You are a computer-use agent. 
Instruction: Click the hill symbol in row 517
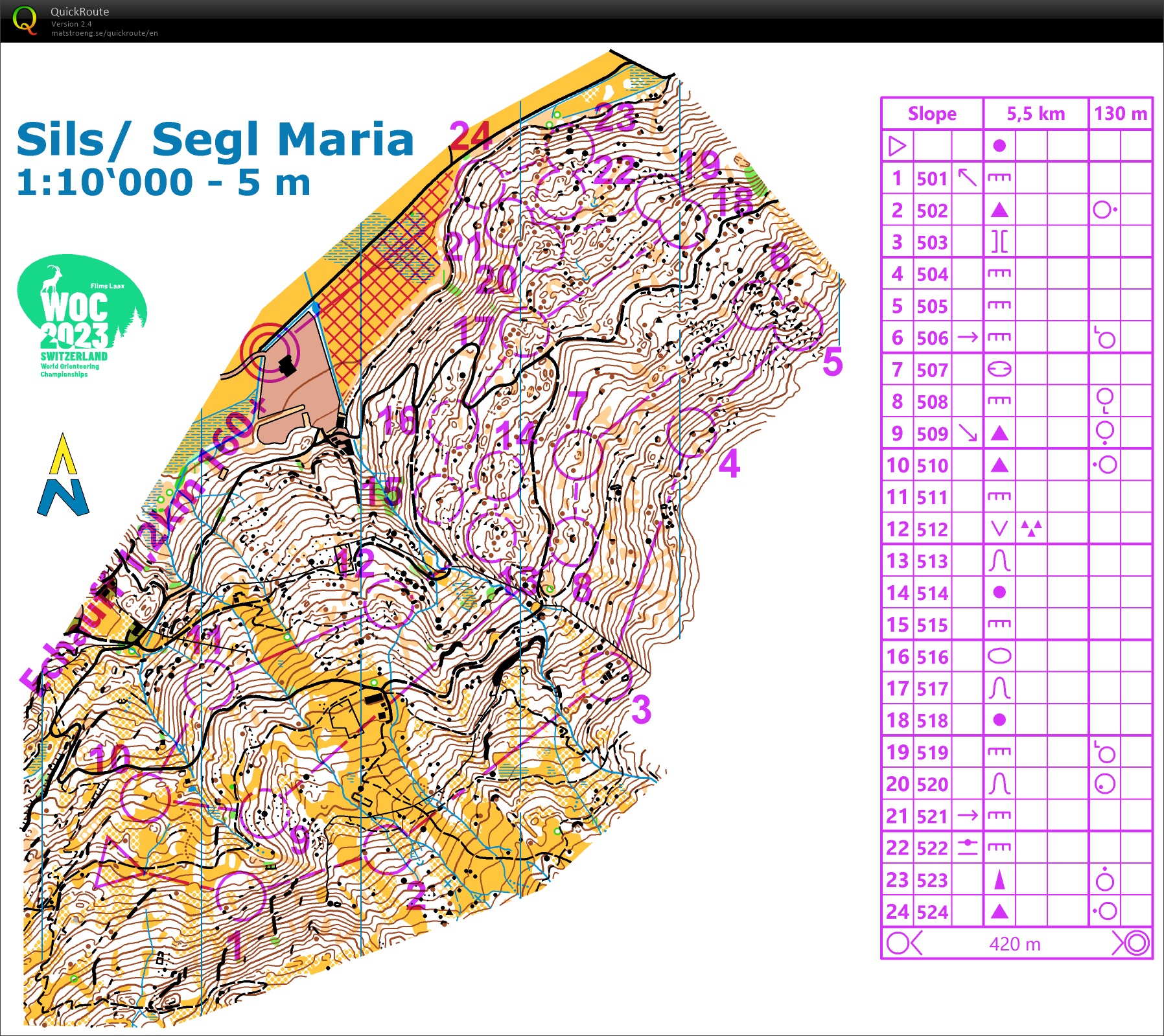click(999, 688)
